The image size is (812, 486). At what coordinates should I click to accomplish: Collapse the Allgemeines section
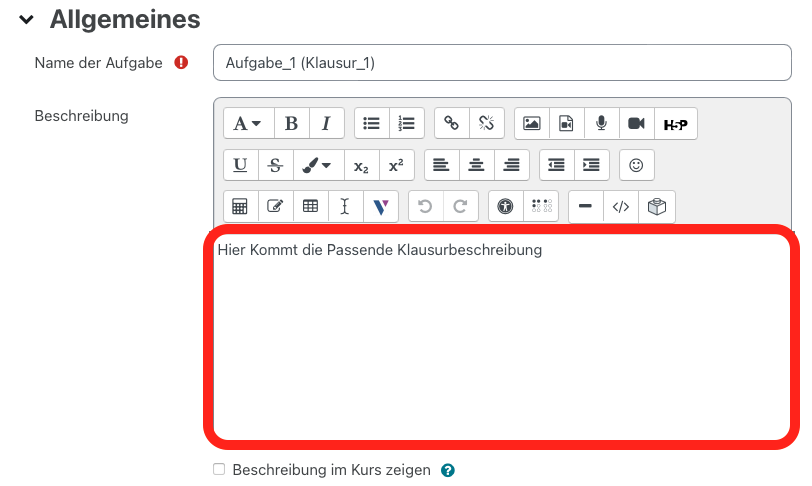[x=27, y=19]
